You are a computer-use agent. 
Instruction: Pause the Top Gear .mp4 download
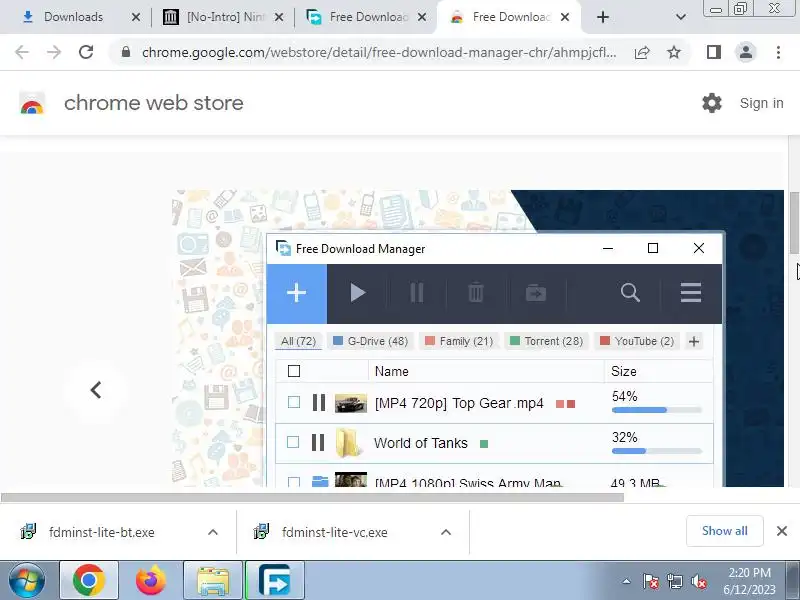click(x=319, y=402)
